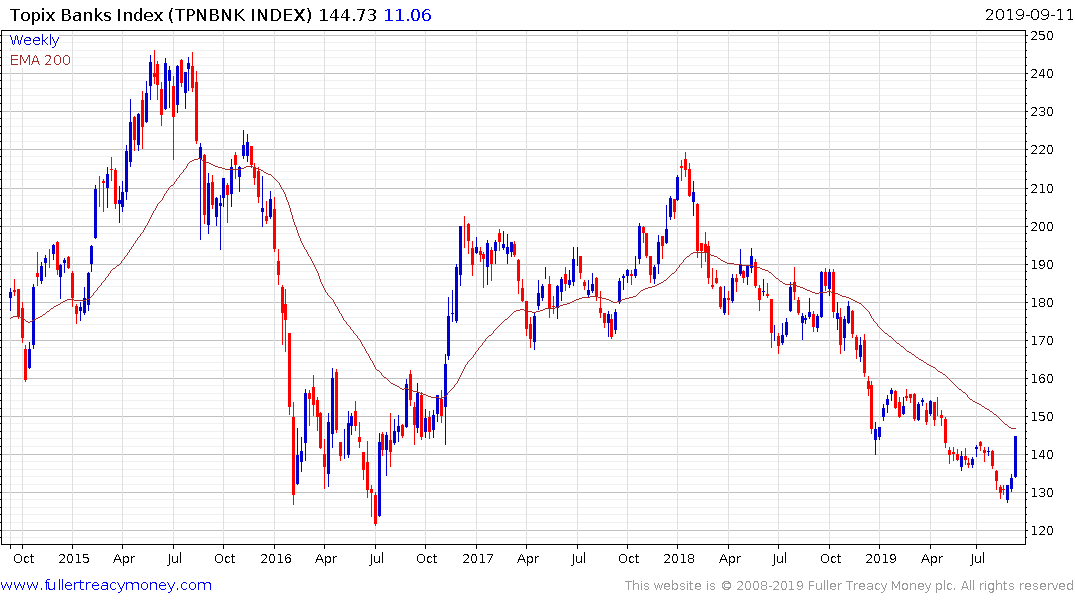Click the y-axis label '240'
The width and height of the screenshot is (1075, 600).
pyautogui.click(x=1042, y=73)
